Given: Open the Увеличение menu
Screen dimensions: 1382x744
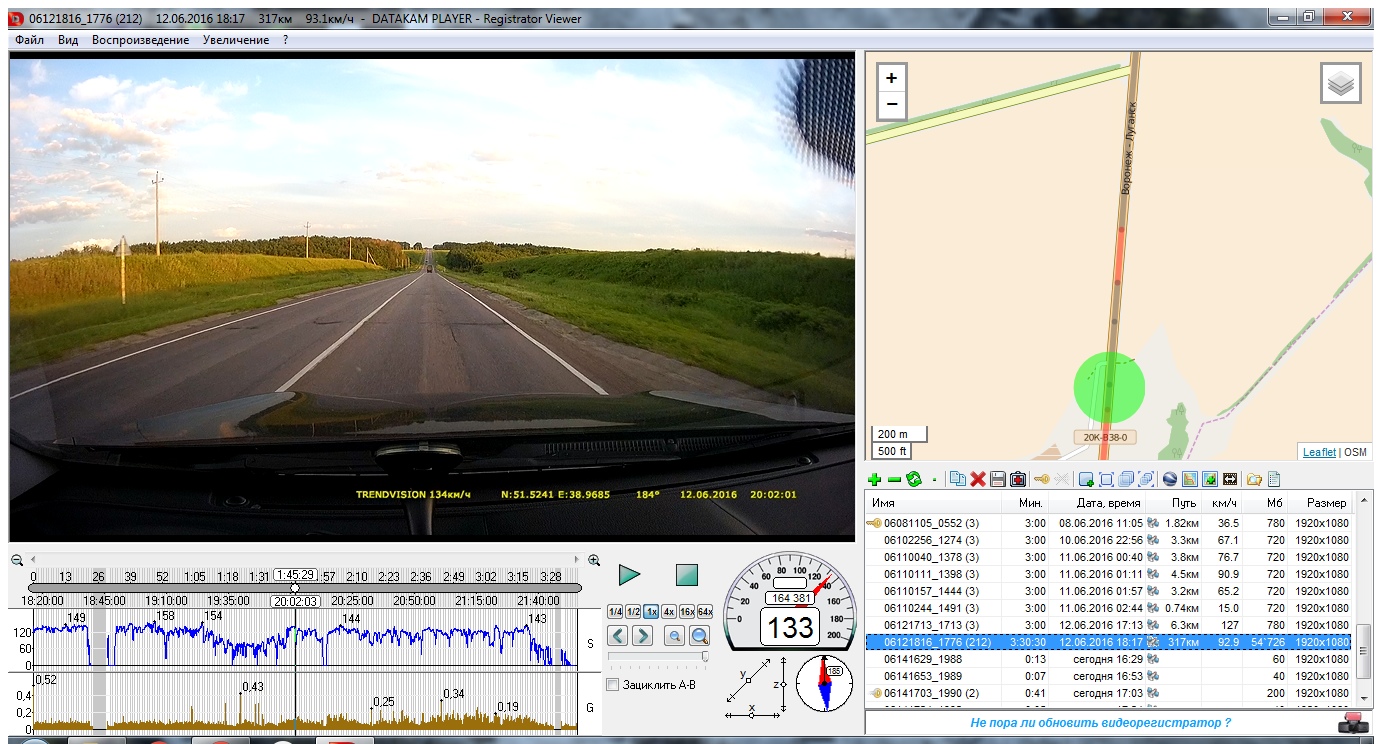Looking at the screenshot, I should tap(235, 40).
